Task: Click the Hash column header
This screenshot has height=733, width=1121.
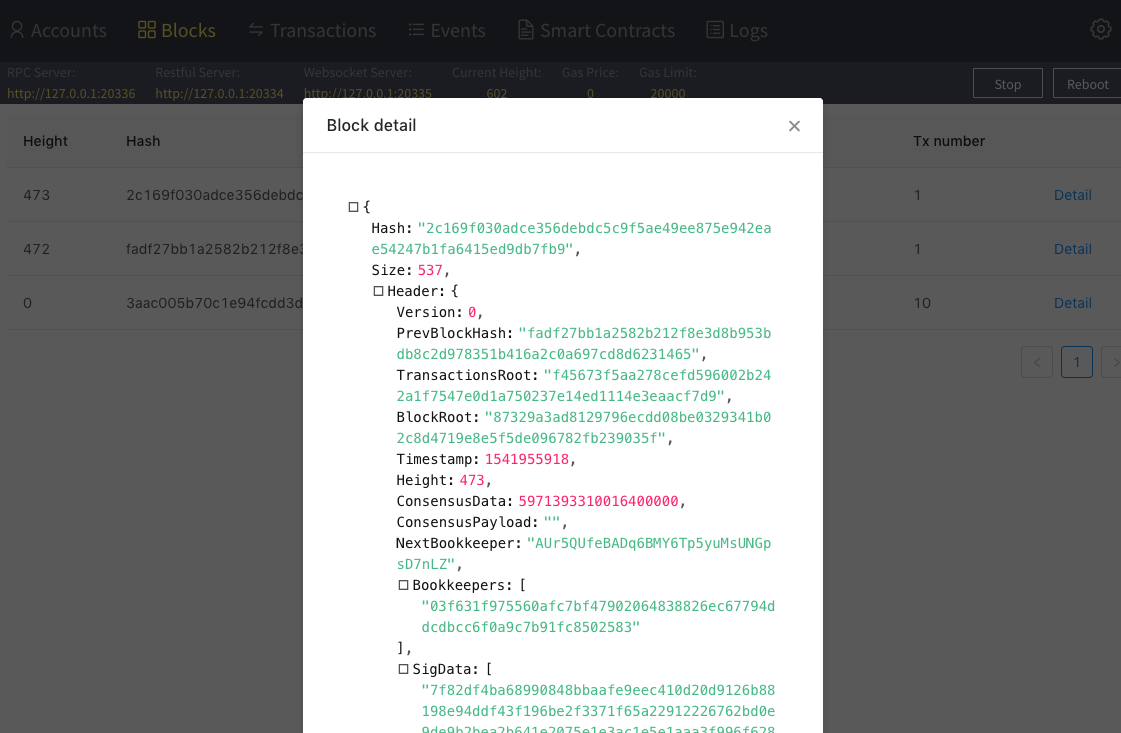Action: pyautogui.click(x=143, y=142)
